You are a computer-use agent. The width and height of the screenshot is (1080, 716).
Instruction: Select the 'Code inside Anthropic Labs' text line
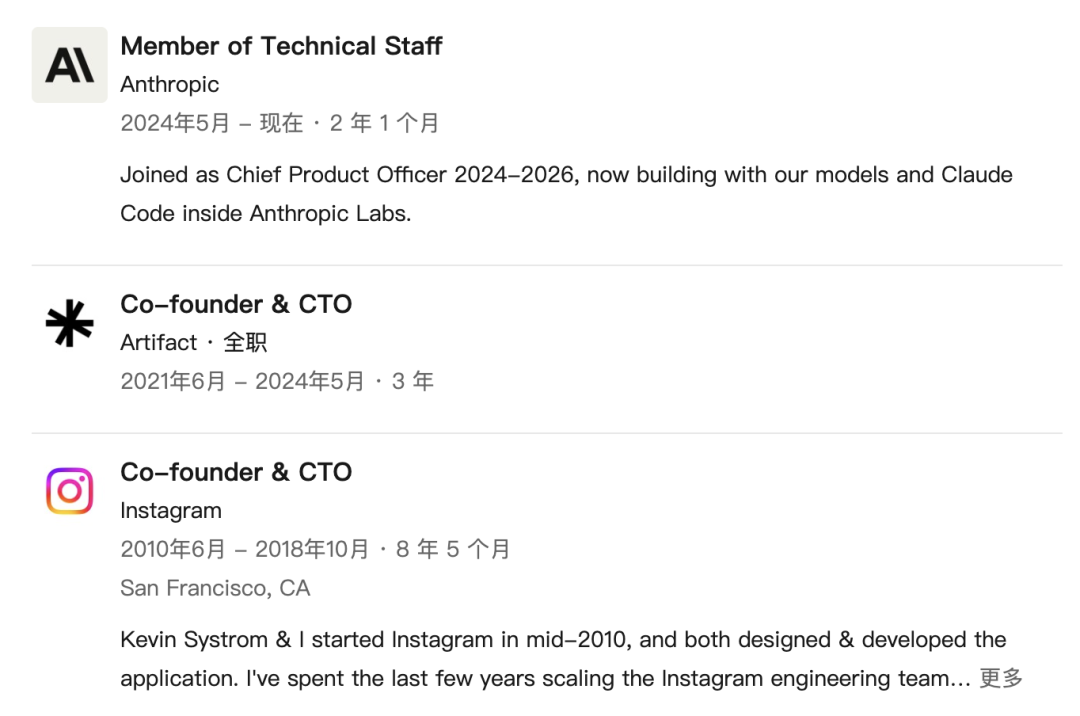(266, 213)
